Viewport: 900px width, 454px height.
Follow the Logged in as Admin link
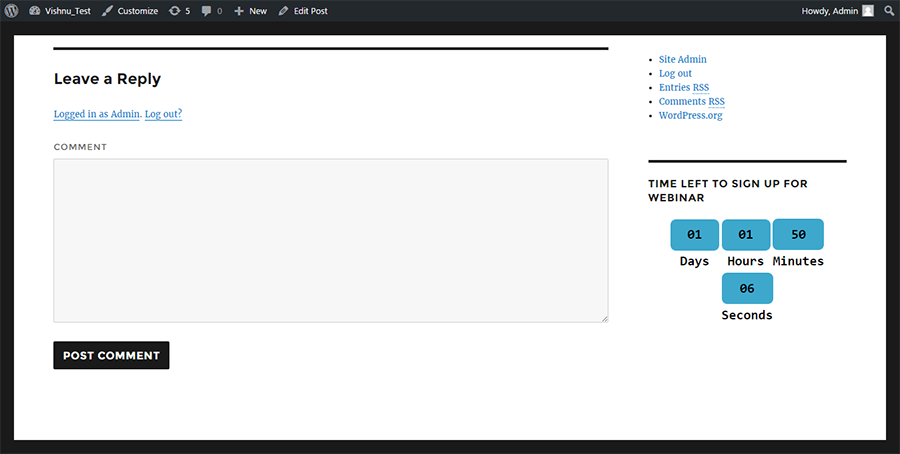coord(96,114)
